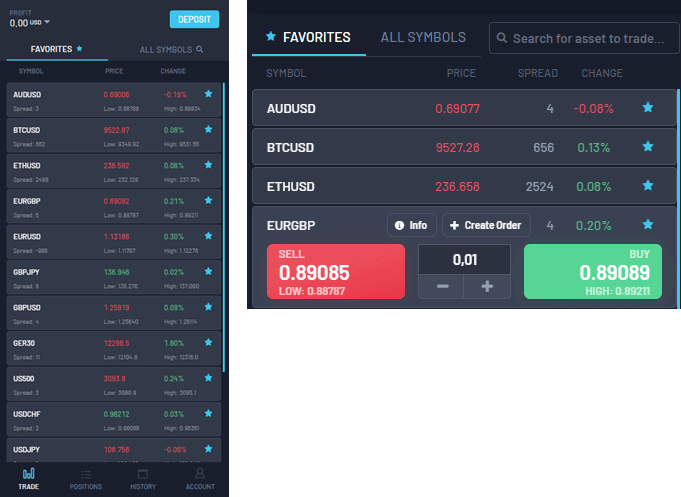Click Create Order for EURGBP

click(x=486, y=225)
